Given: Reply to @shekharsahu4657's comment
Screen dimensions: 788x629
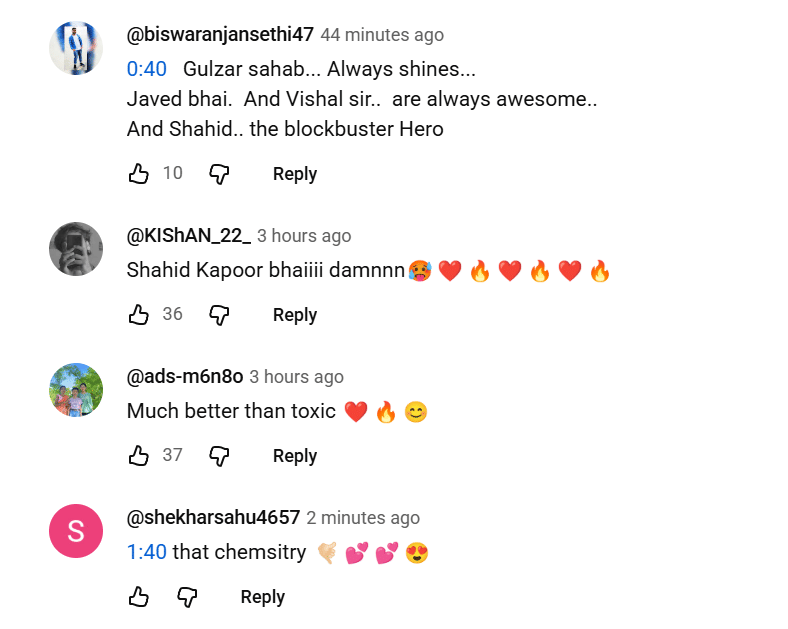Looking at the screenshot, I should [262, 597].
